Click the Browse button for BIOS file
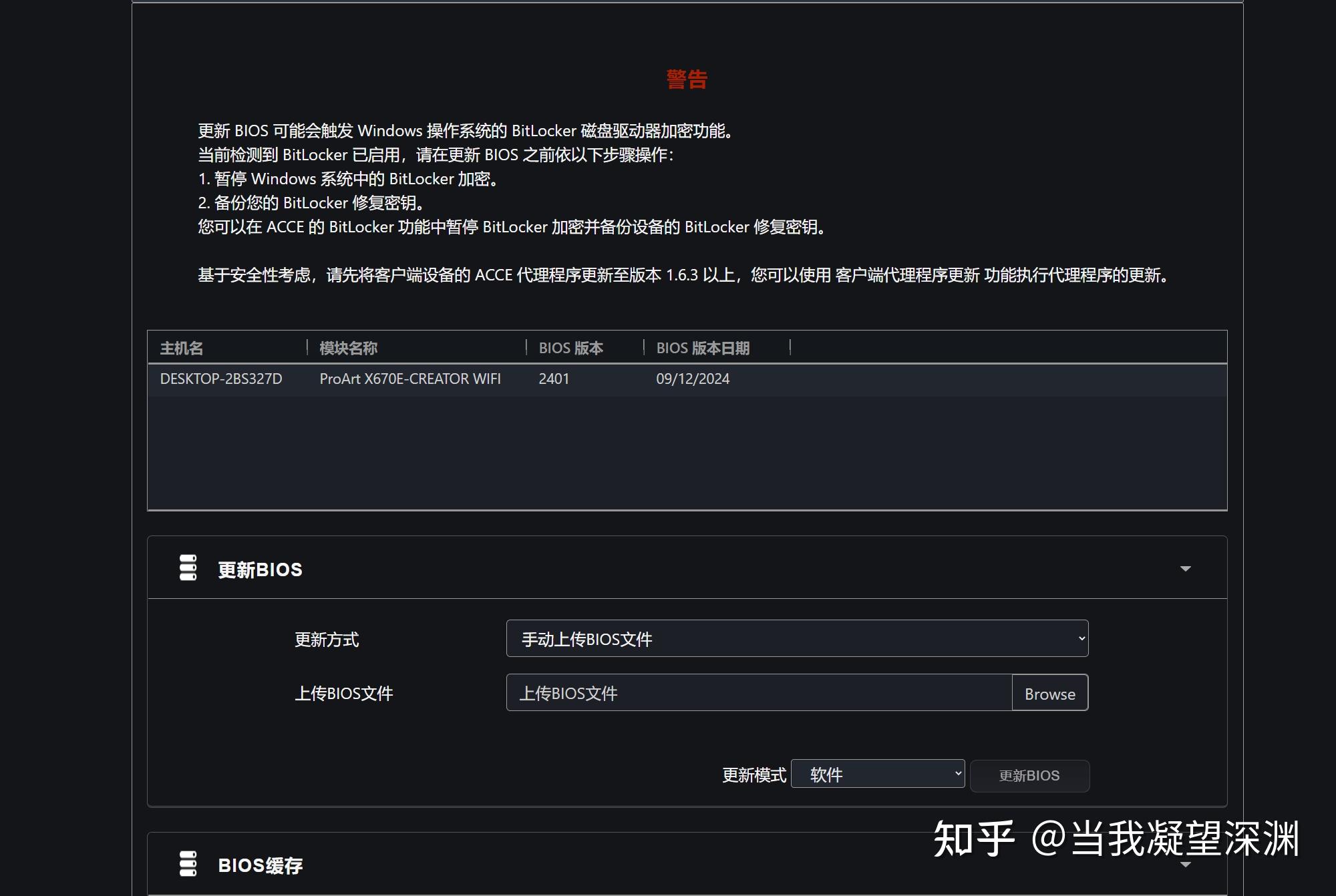Screen dimensions: 1336x896 pyautogui.click(x=1049, y=693)
